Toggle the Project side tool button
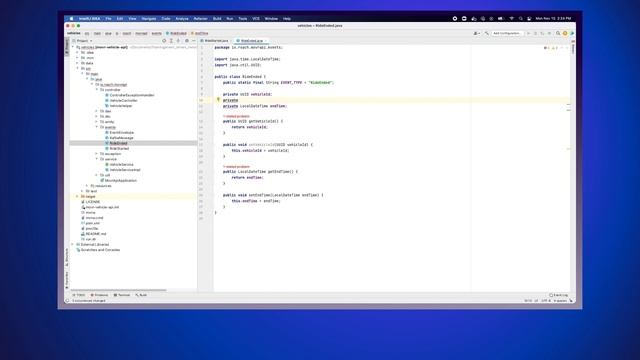Screen dimensions: 640x360 [67, 47]
